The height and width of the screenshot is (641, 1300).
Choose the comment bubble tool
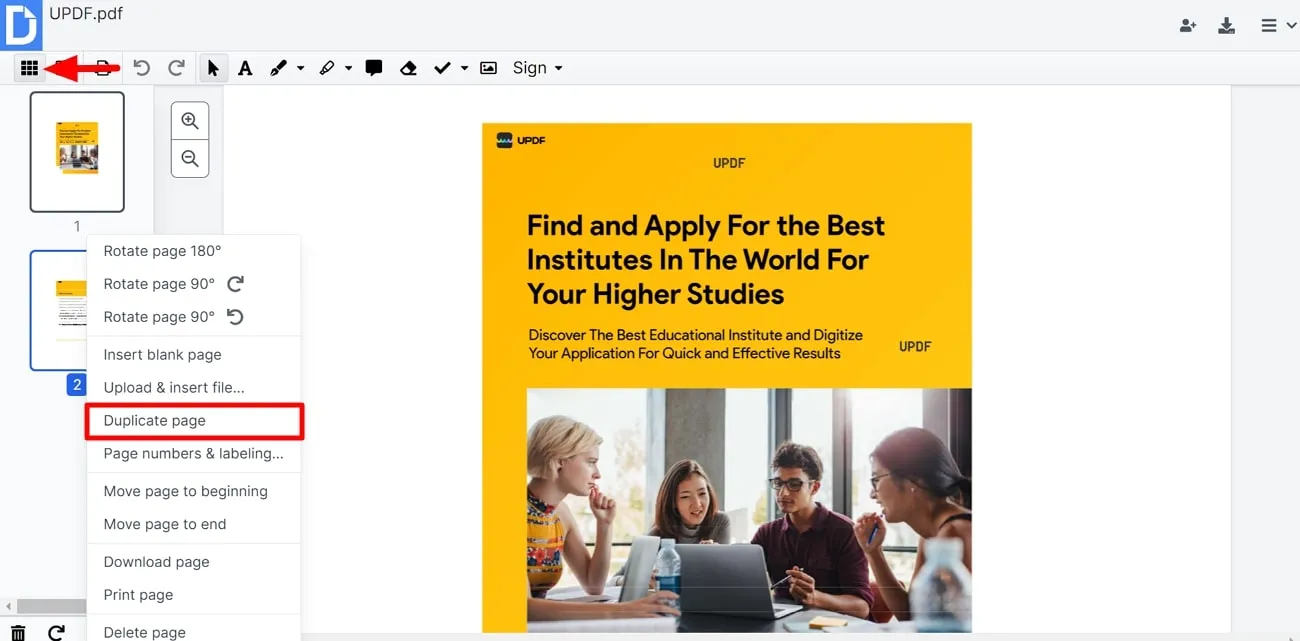pos(374,68)
